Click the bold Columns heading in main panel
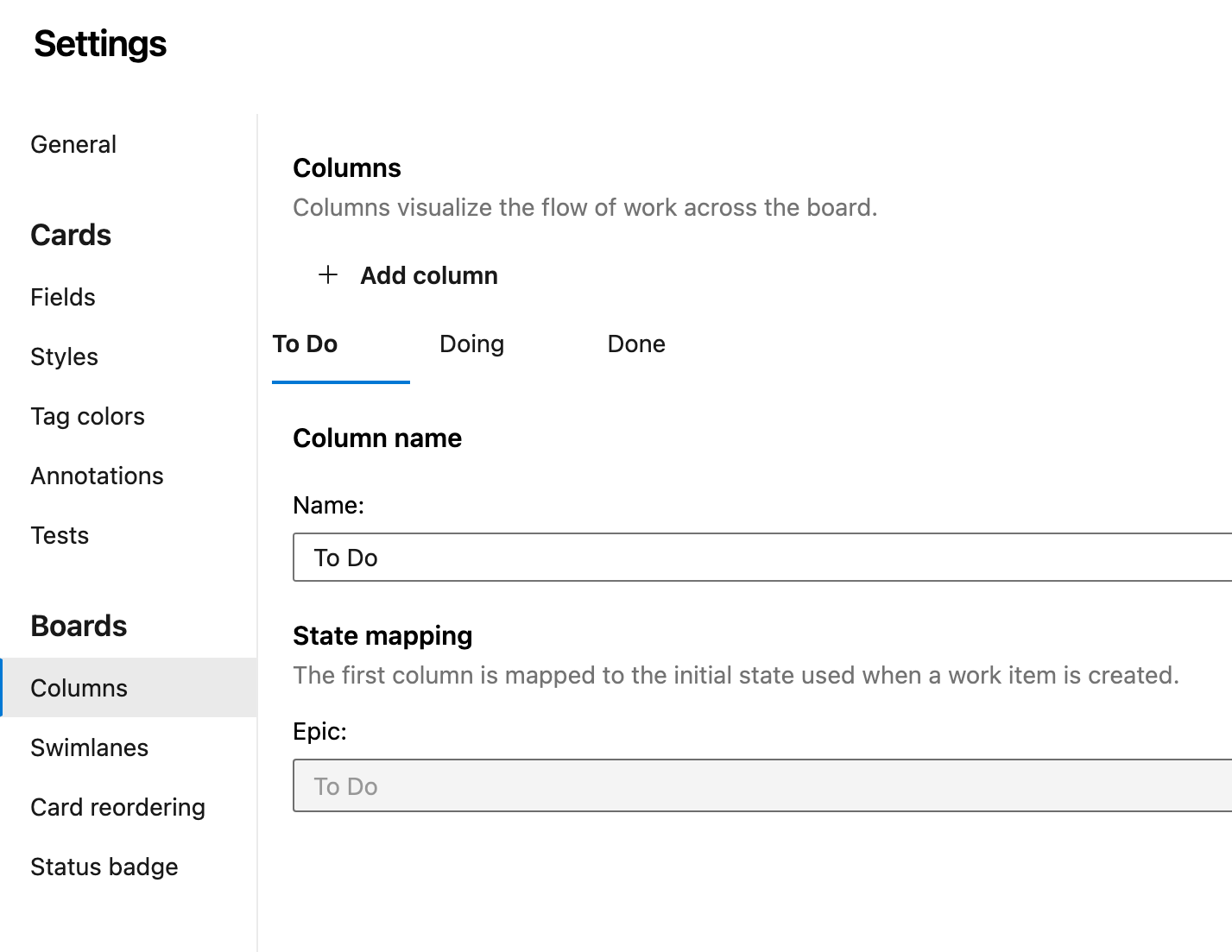Screen dimensions: 1232x952 [x=347, y=167]
